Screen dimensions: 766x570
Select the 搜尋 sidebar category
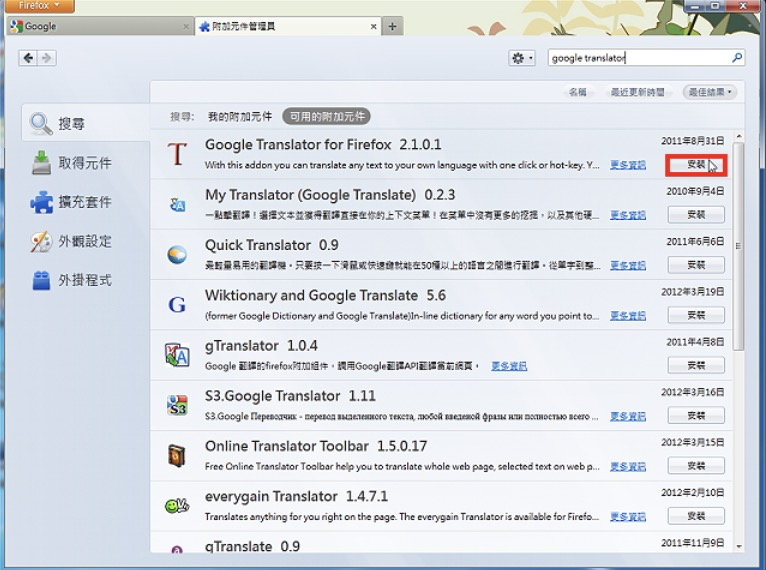[x=86, y=123]
